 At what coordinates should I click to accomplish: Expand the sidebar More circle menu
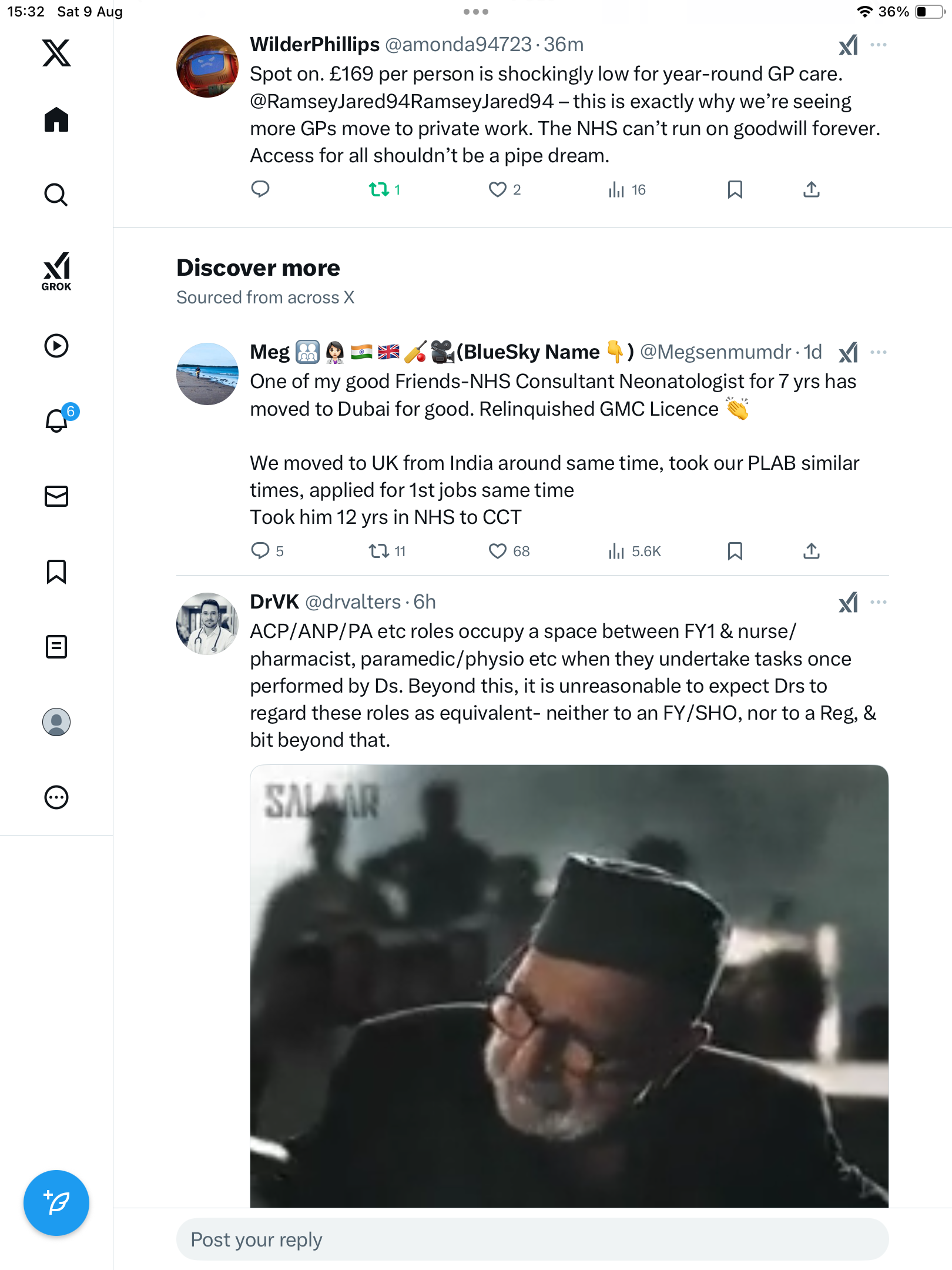pyautogui.click(x=56, y=797)
